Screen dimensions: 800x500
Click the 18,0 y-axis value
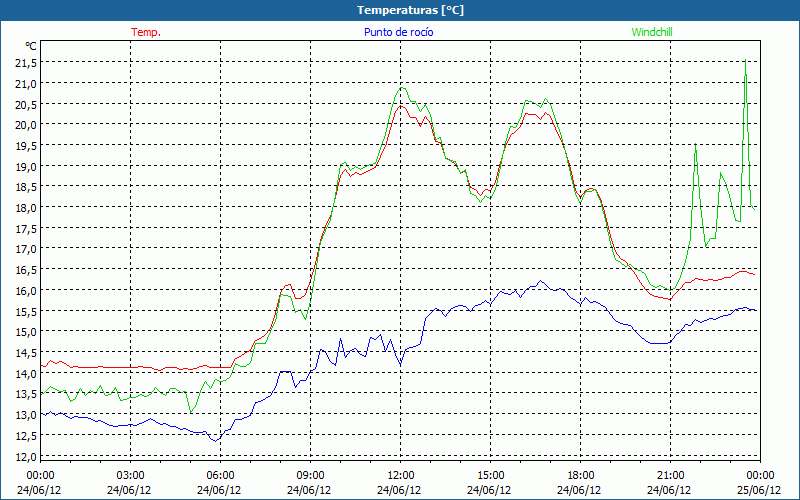(x=27, y=207)
